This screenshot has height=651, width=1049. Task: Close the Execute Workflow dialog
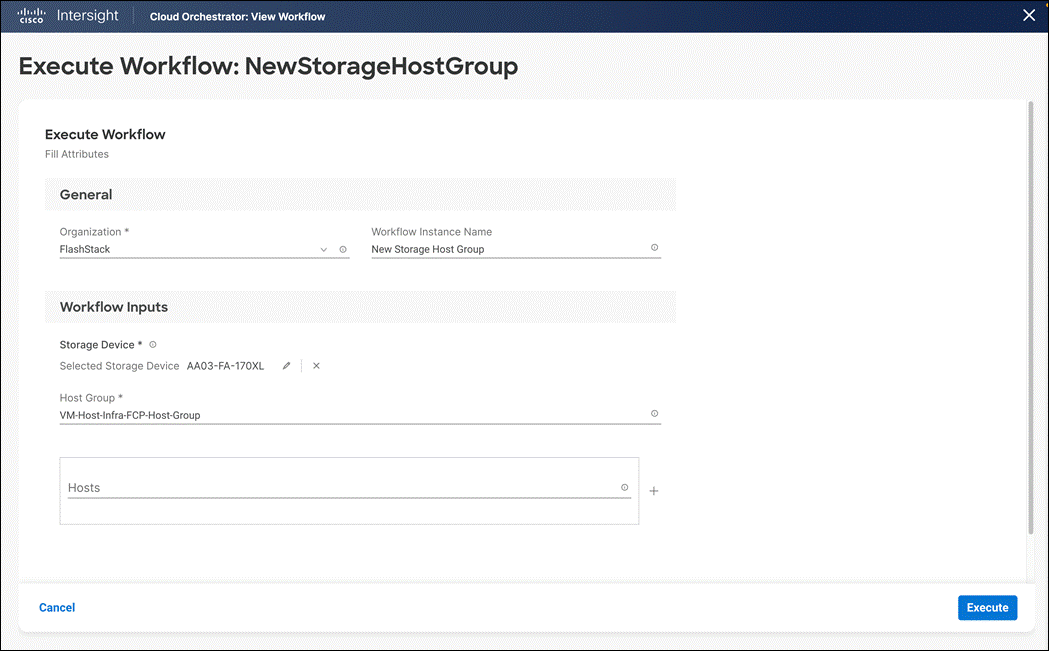(1029, 15)
